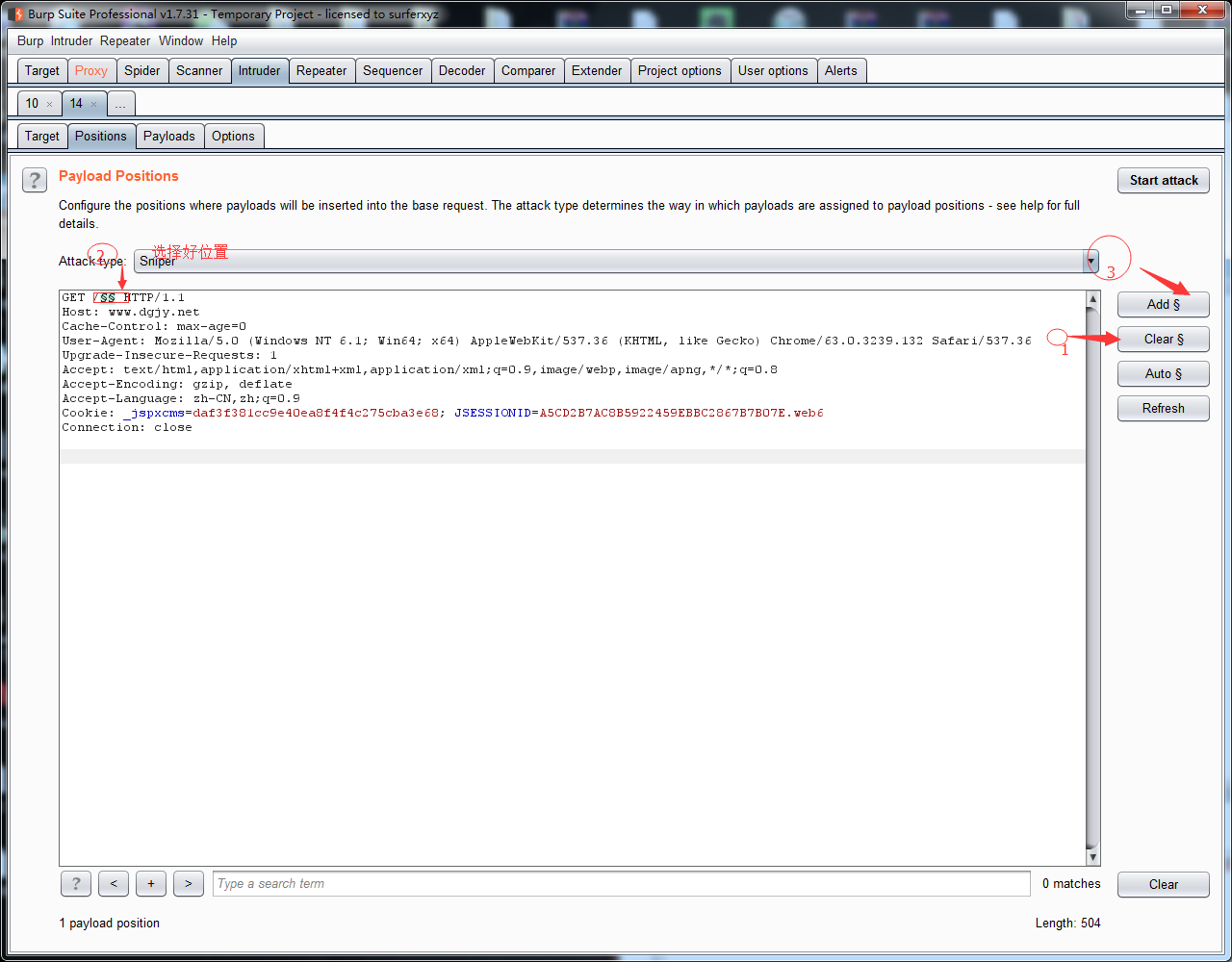Click request editor scrollbar up arrow
Screen dimensions: 1232x962
tap(1092, 299)
